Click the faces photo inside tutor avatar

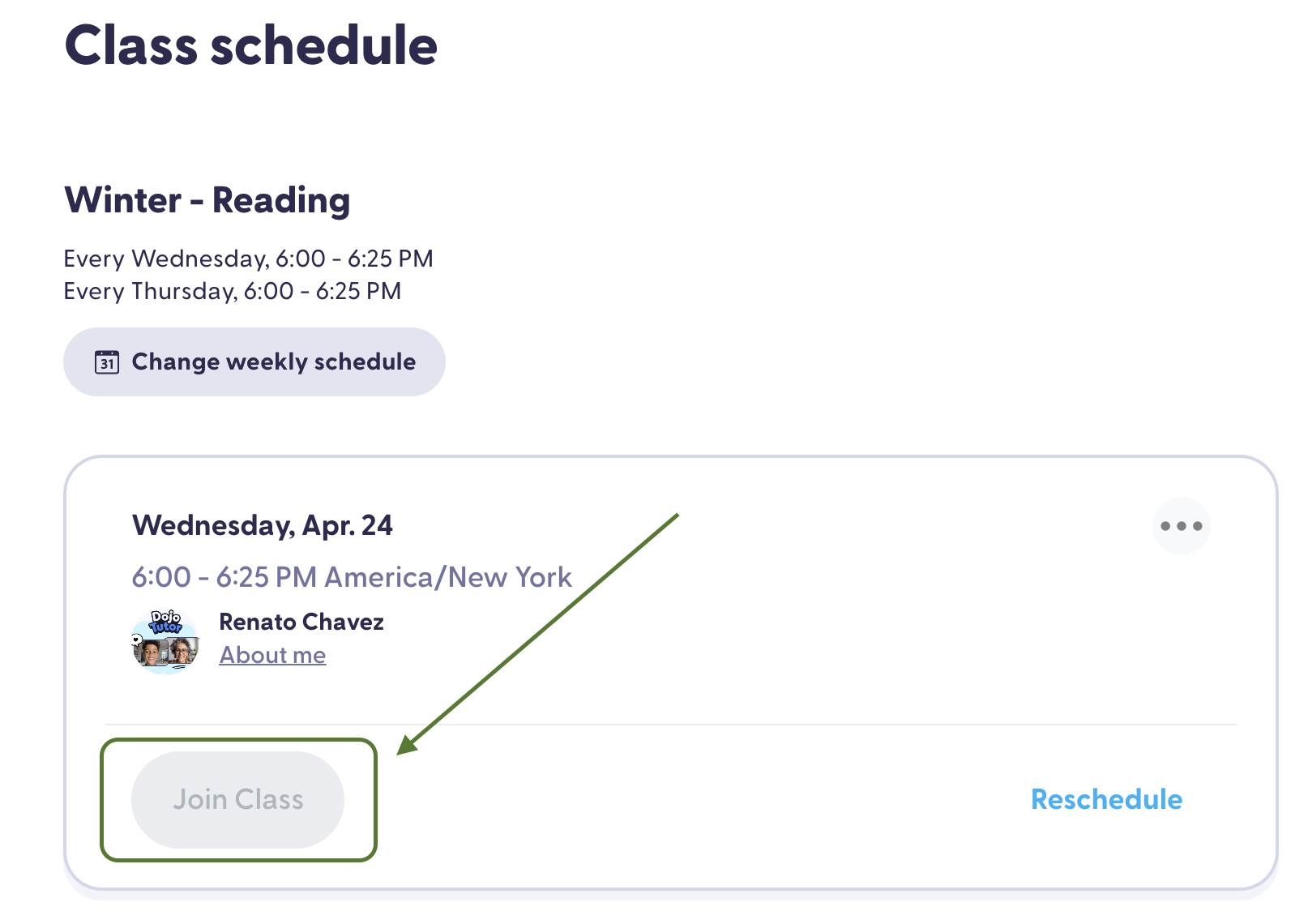167,652
